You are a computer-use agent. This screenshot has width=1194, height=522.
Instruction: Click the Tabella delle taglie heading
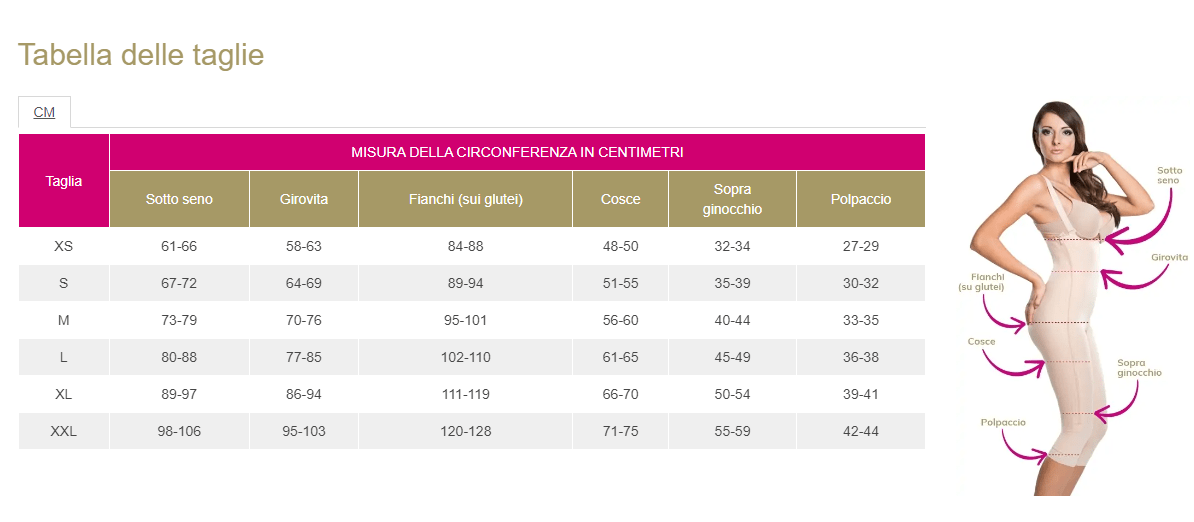click(x=141, y=55)
